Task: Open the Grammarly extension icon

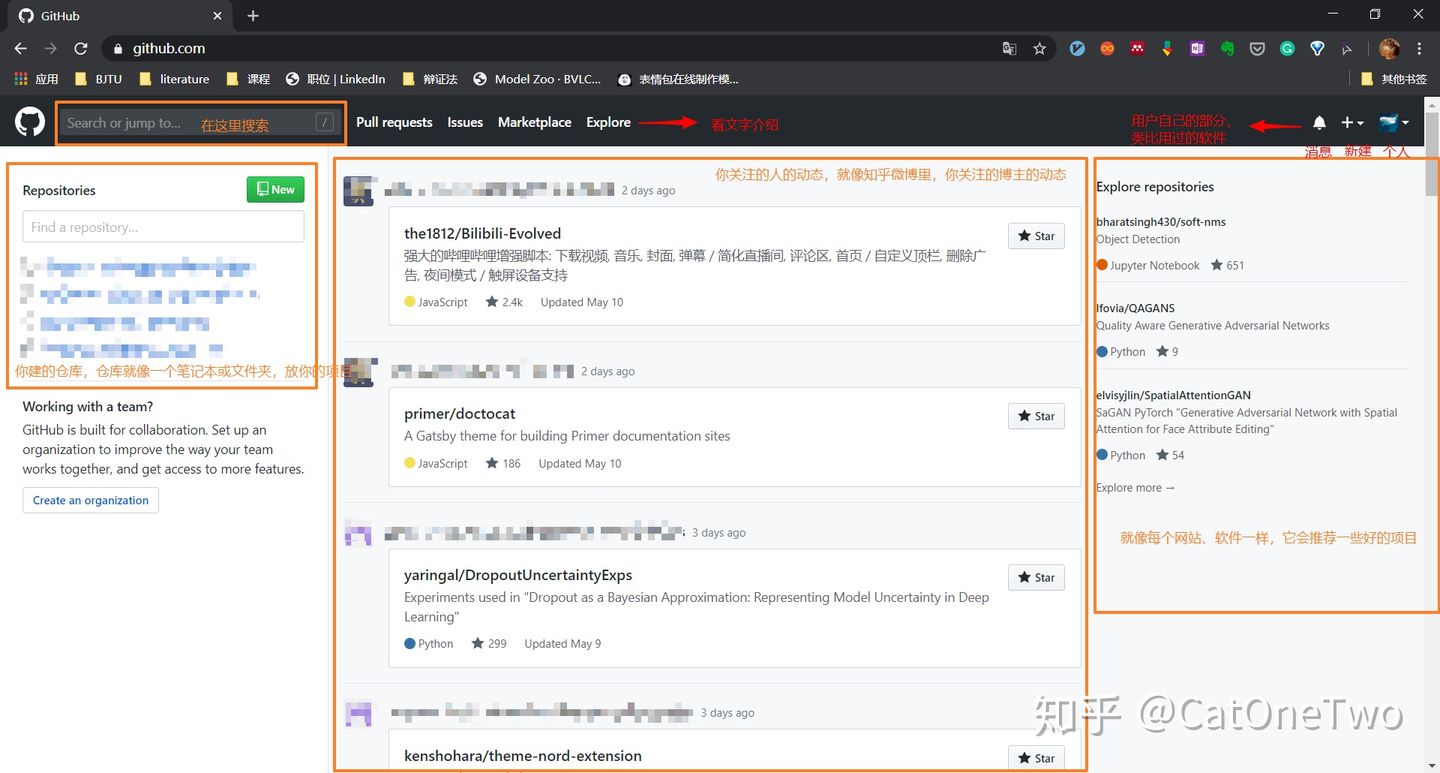Action: pyautogui.click(x=1287, y=48)
